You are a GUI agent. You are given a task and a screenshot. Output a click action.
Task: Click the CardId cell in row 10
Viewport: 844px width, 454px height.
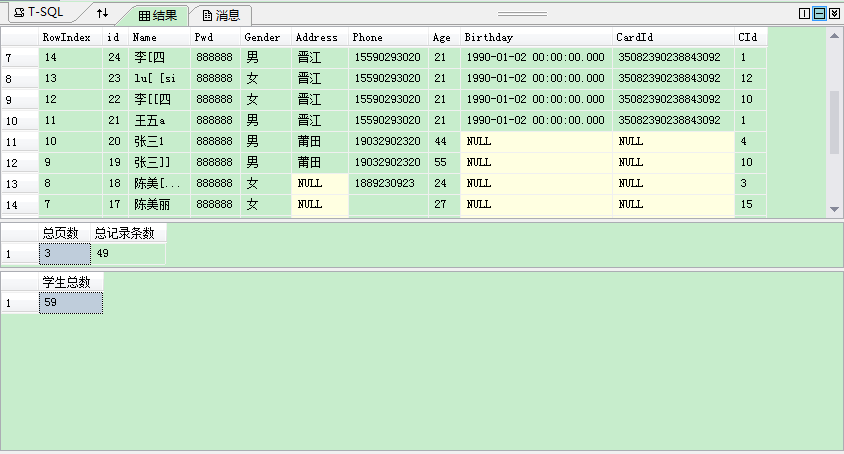[673, 120]
